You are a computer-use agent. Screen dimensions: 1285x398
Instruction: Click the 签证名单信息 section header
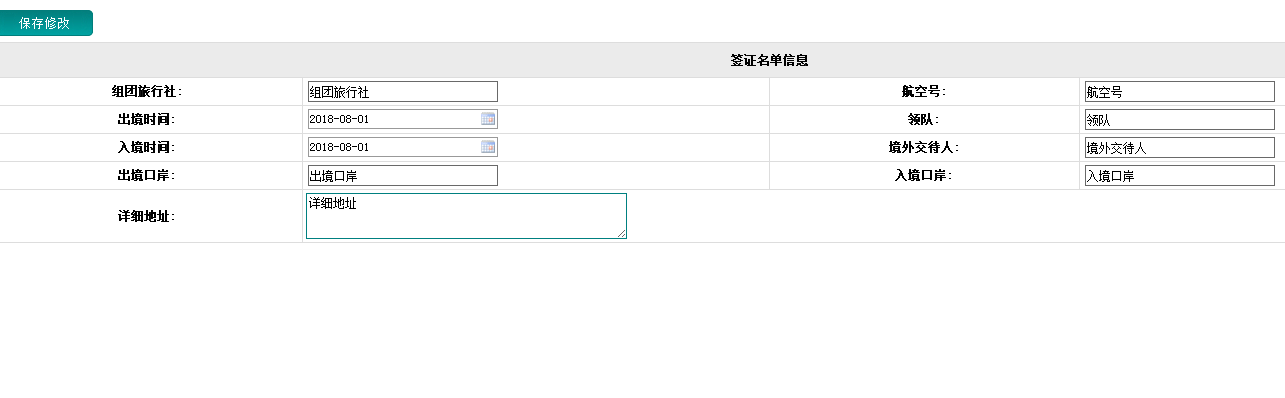pyautogui.click(x=769, y=60)
